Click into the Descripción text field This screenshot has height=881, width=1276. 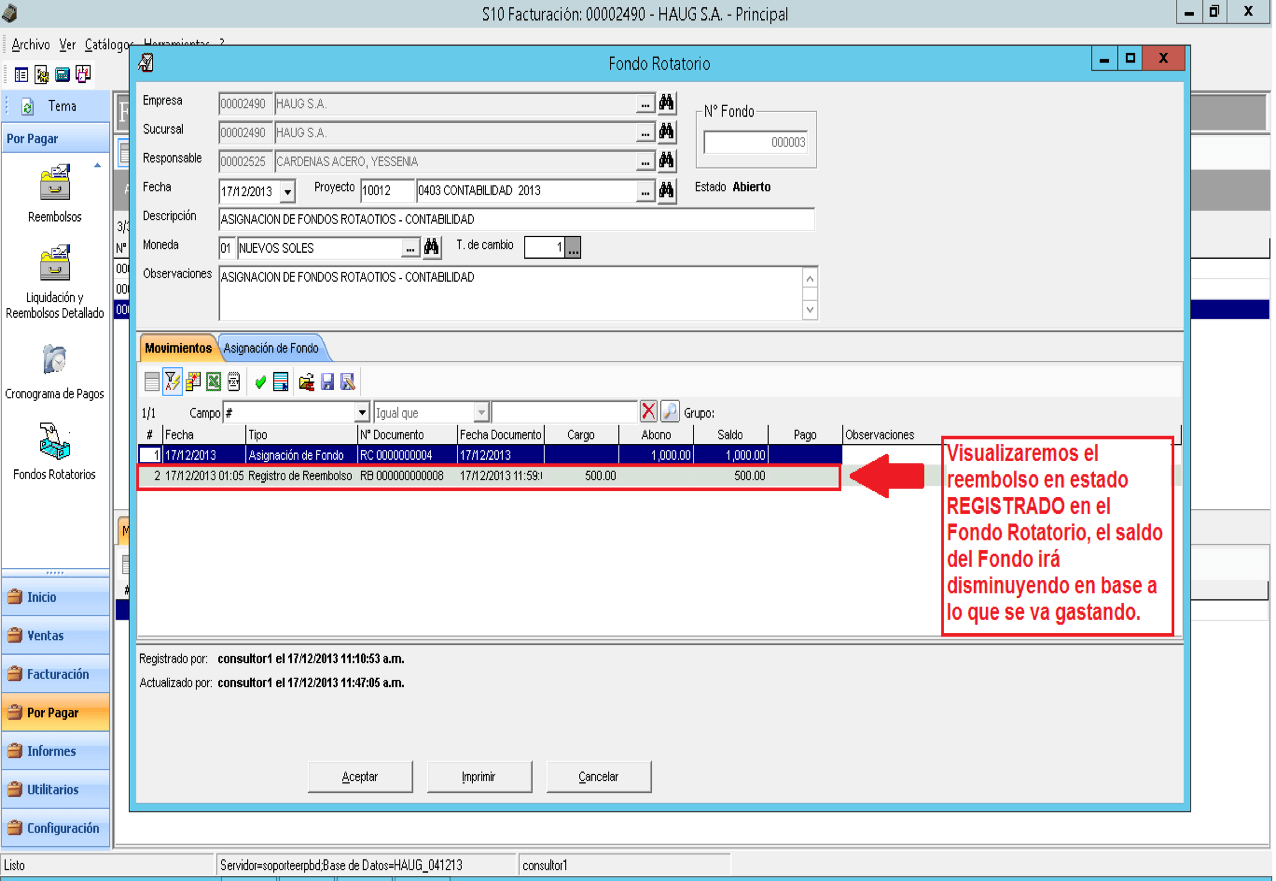tap(516, 219)
